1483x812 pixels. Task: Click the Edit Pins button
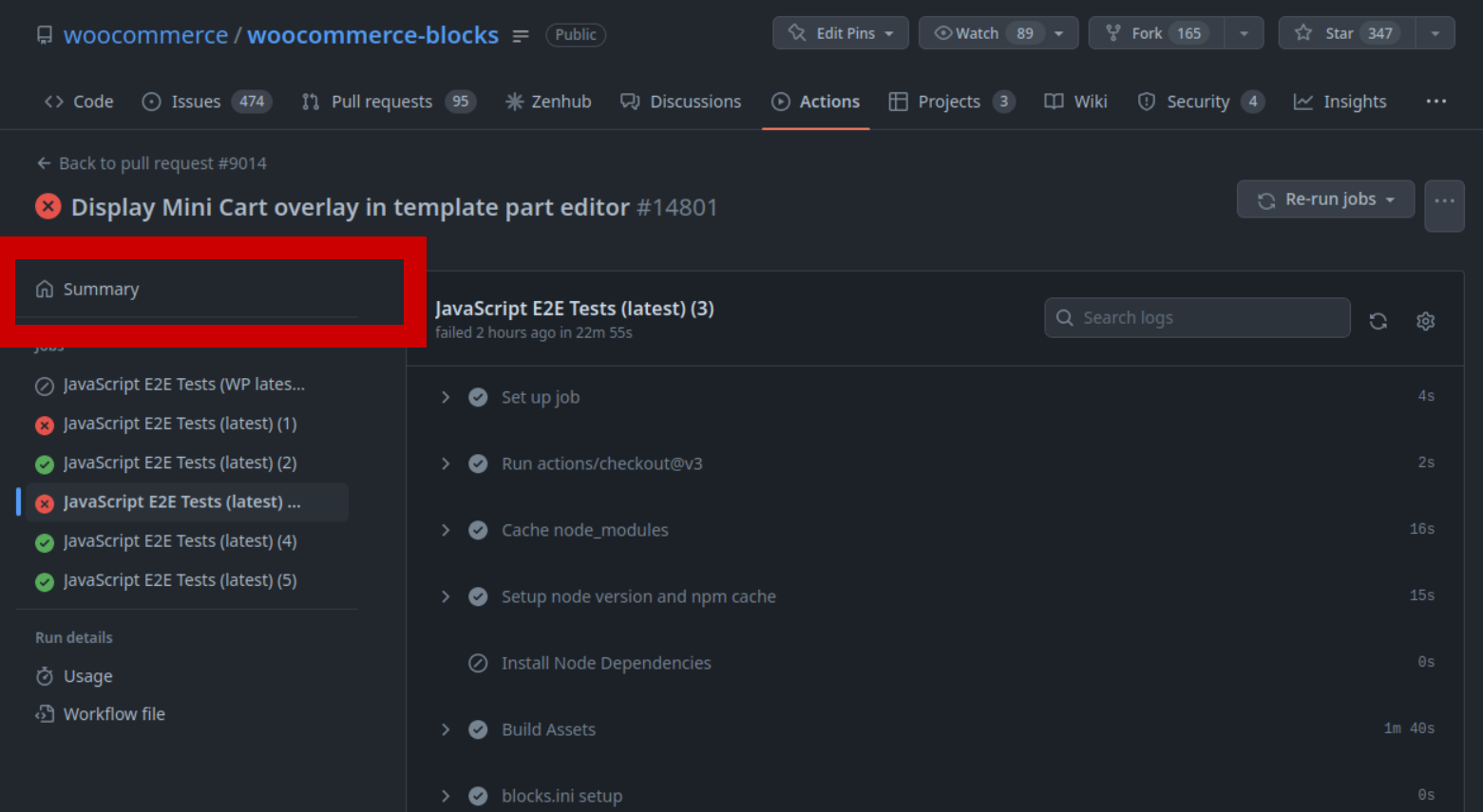(841, 33)
